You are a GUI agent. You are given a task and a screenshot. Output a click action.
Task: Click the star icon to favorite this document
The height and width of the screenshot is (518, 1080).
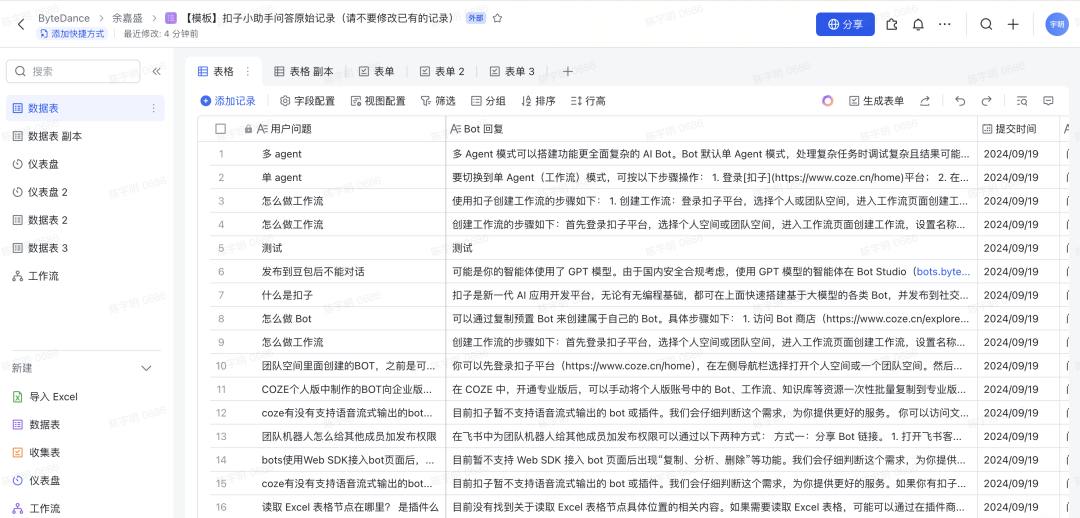[498, 18]
